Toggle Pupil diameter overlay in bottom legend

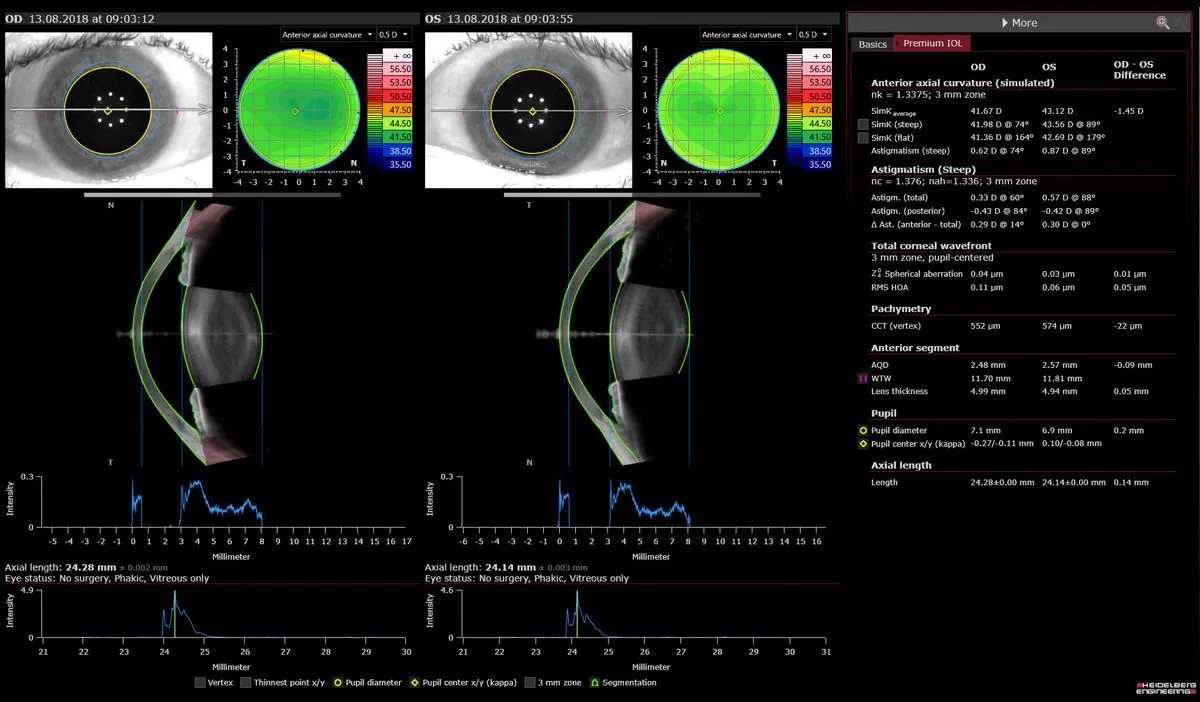click(x=338, y=683)
